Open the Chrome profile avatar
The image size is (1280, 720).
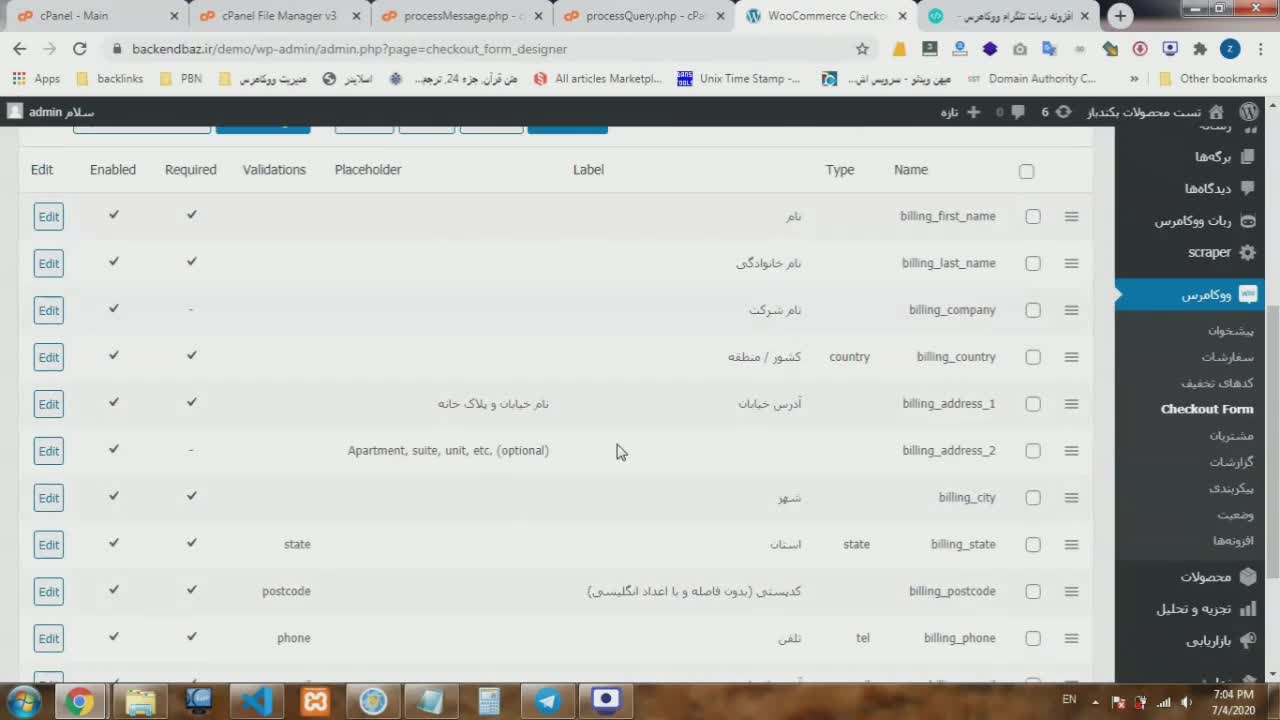(x=1230, y=48)
